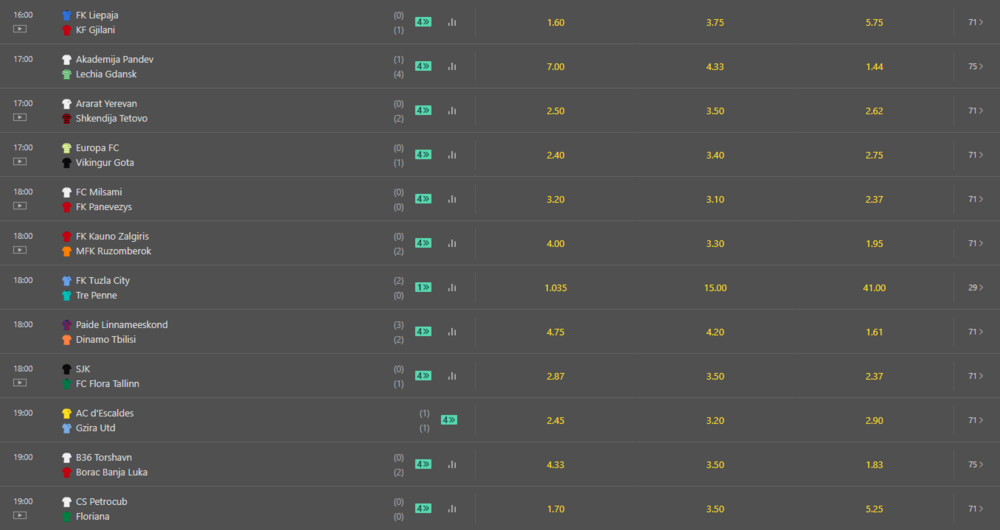Select away odds 5.25 for Floriana
Screen dimensions: 1000x530
click(x=874, y=509)
